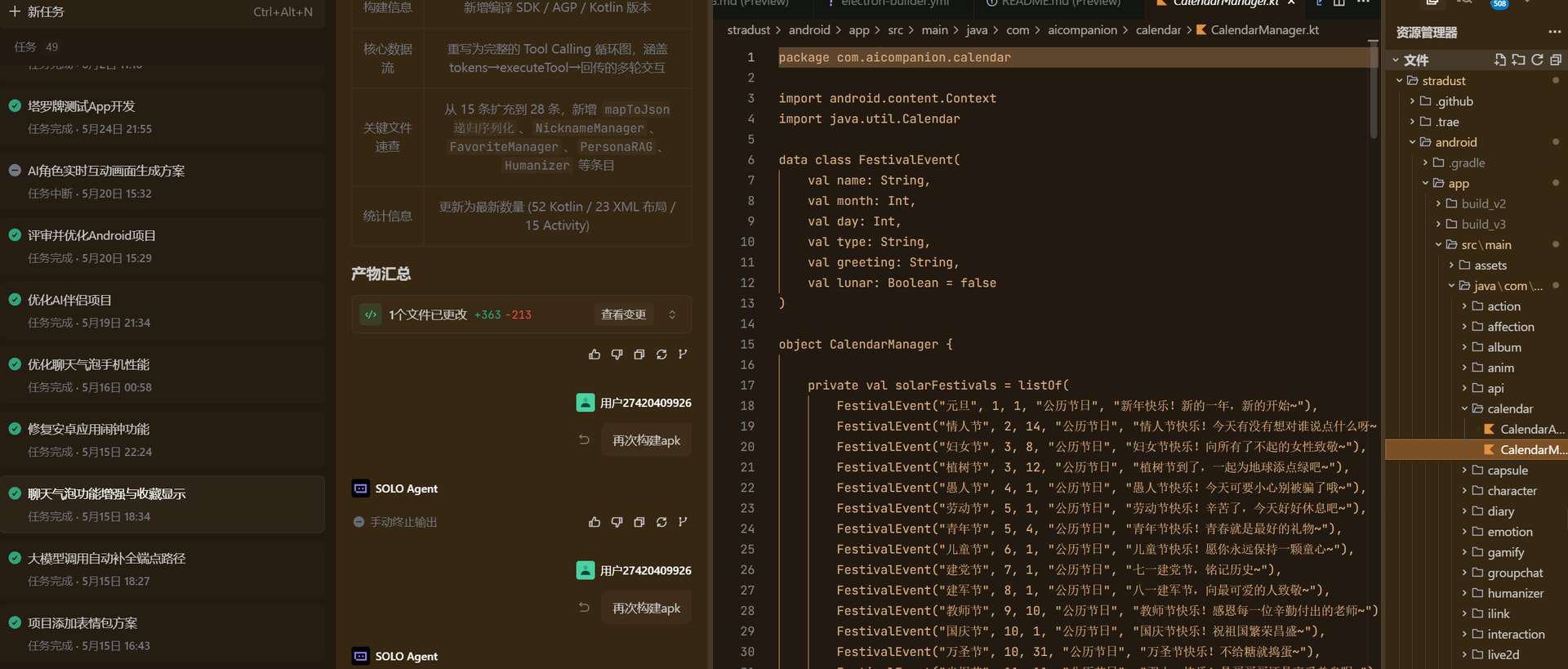Refresh the 文件 explorer tree

coord(1537,60)
